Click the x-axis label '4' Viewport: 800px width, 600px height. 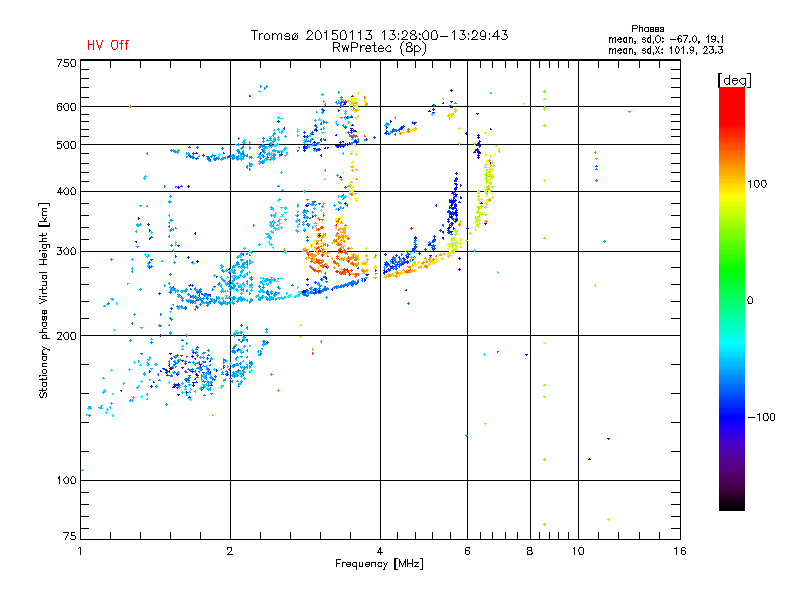(380, 551)
